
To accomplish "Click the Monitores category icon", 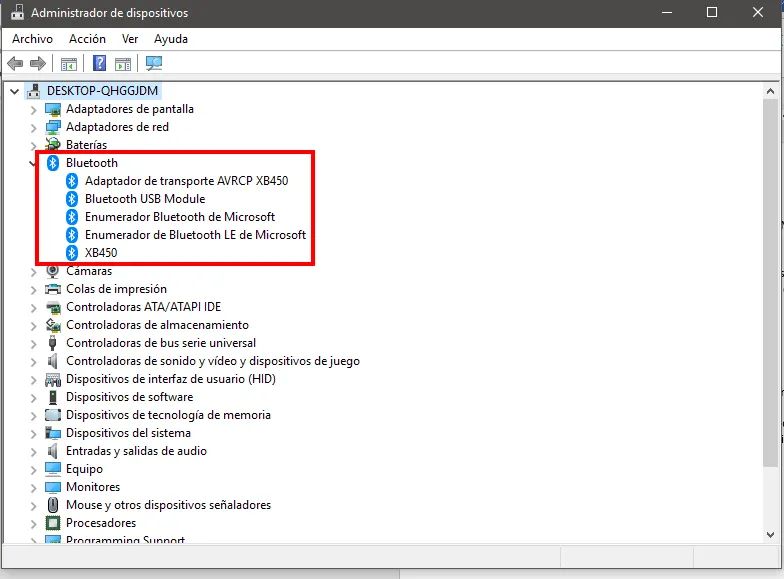I will point(53,487).
